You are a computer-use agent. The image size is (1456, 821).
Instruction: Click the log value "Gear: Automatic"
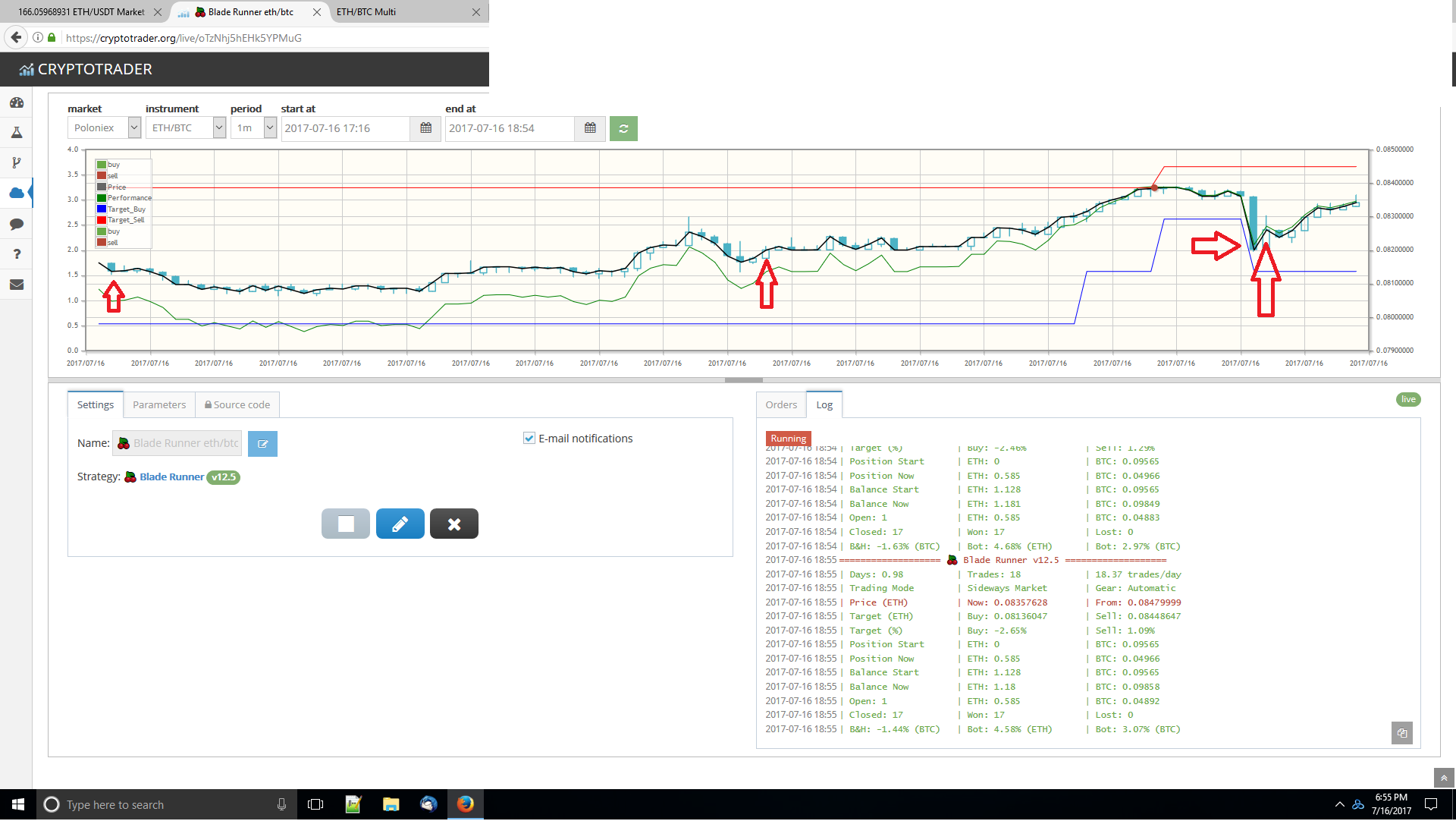click(1135, 589)
